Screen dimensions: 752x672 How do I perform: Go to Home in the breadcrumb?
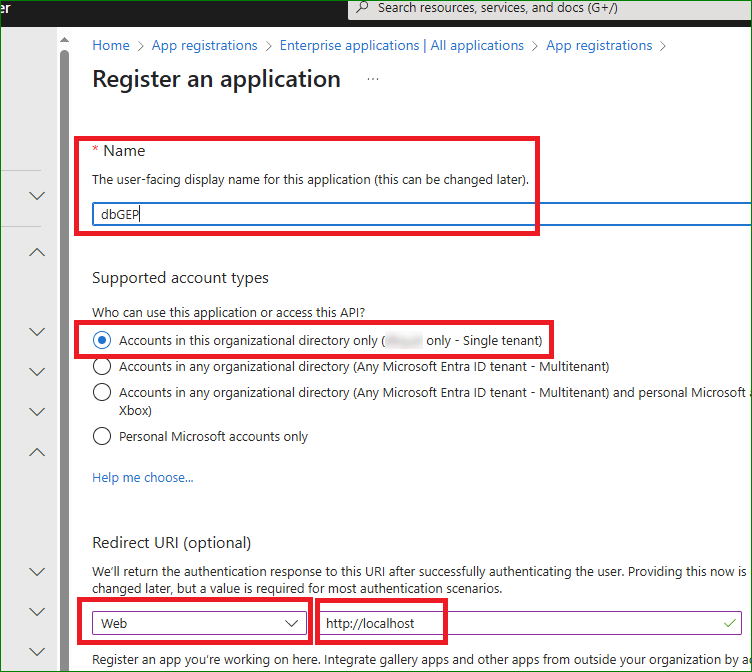(111, 45)
